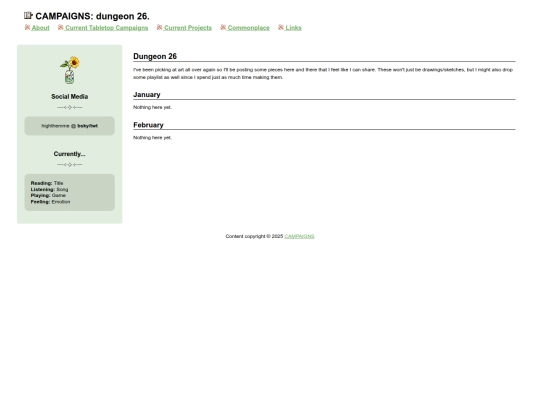Click the book icon beside the CAMPAIGNS title

click(28, 15)
